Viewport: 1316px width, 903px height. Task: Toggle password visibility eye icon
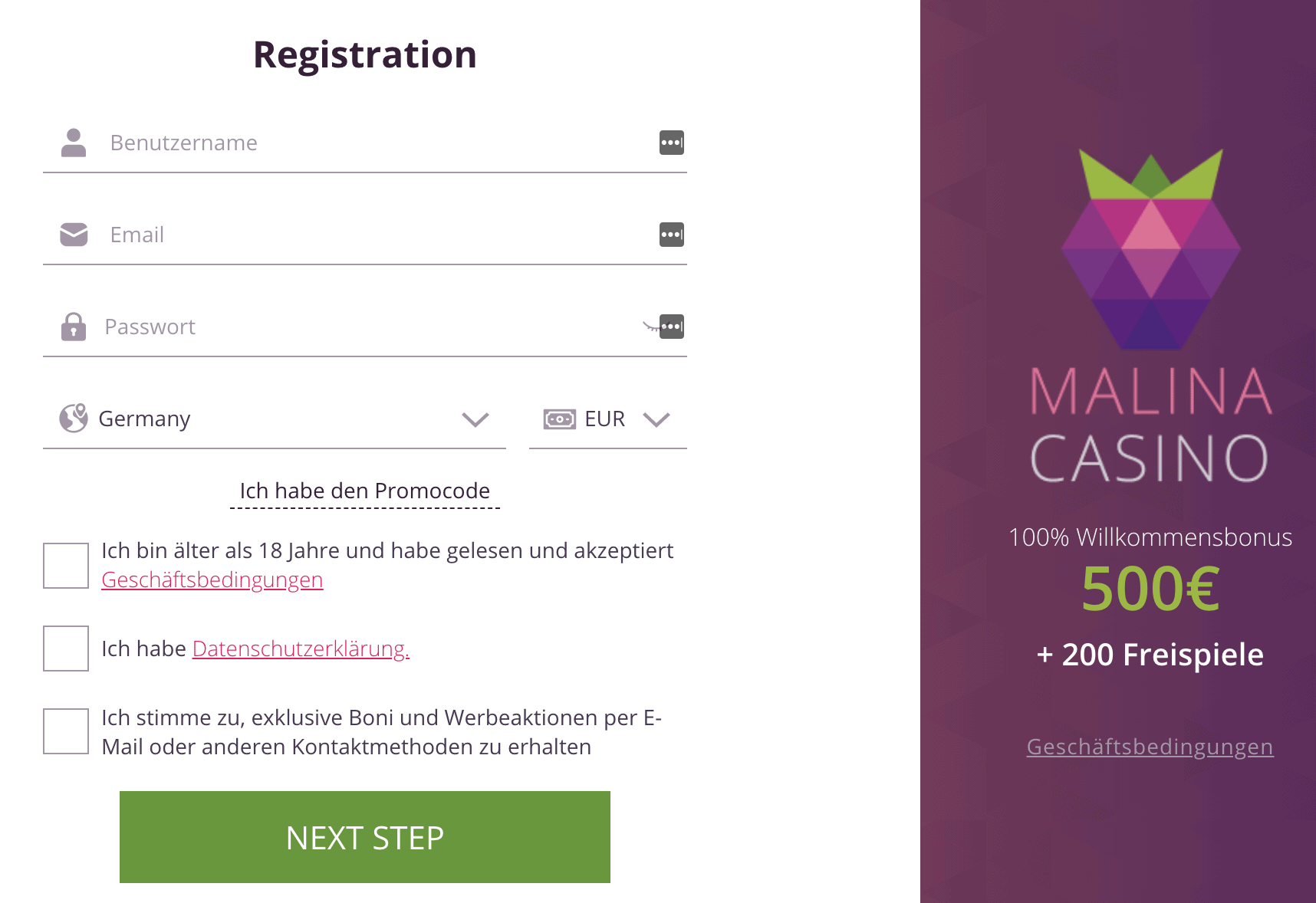click(650, 327)
